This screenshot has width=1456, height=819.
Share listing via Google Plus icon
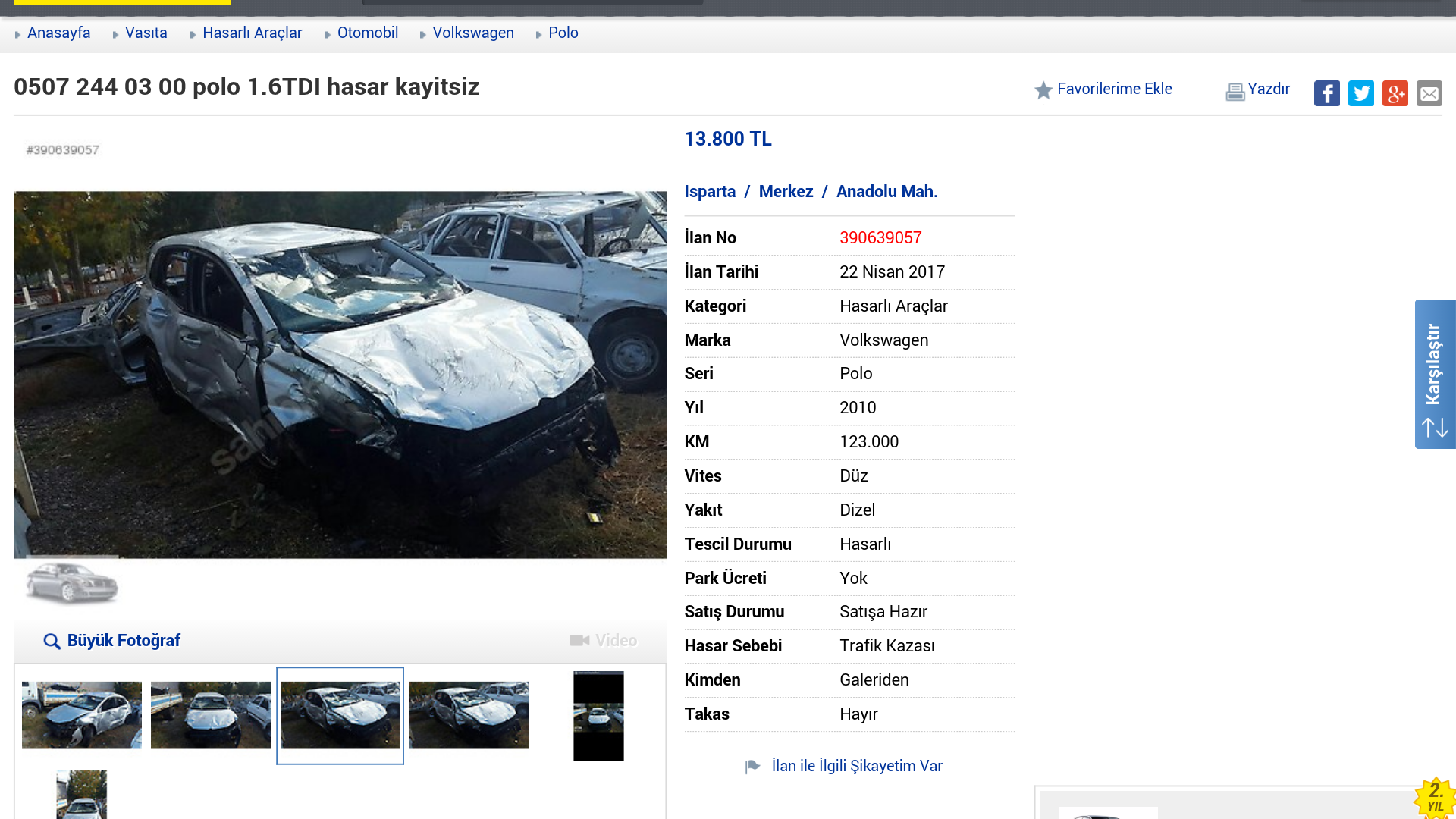[1395, 93]
